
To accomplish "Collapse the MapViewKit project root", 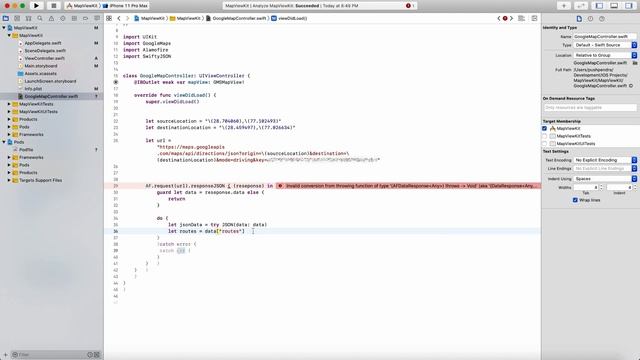I will click(4, 28).
